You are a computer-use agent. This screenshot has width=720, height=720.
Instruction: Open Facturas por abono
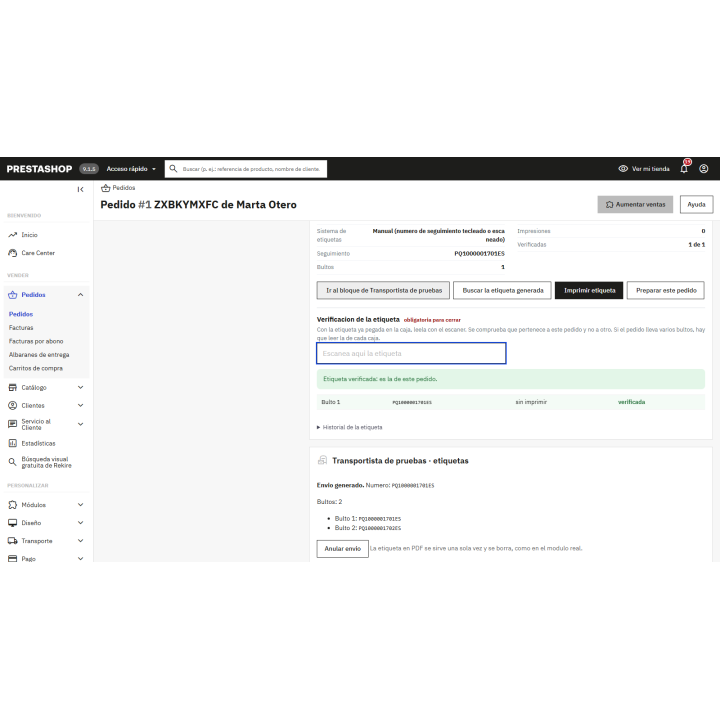pos(36,341)
